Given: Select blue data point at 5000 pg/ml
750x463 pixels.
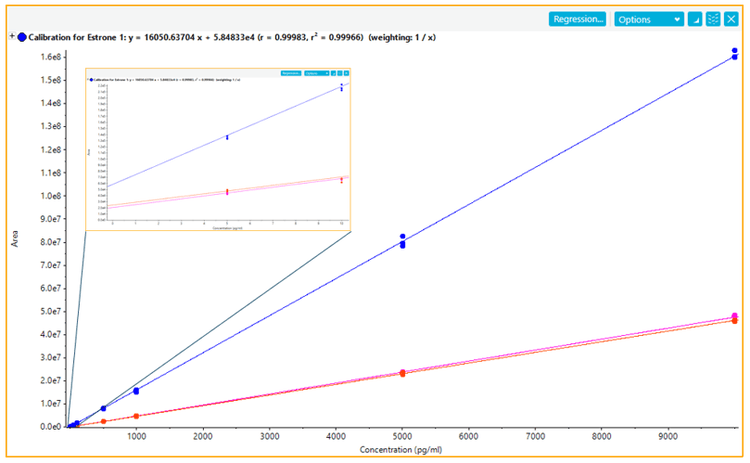Looking at the screenshot, I should click(402, 242).
